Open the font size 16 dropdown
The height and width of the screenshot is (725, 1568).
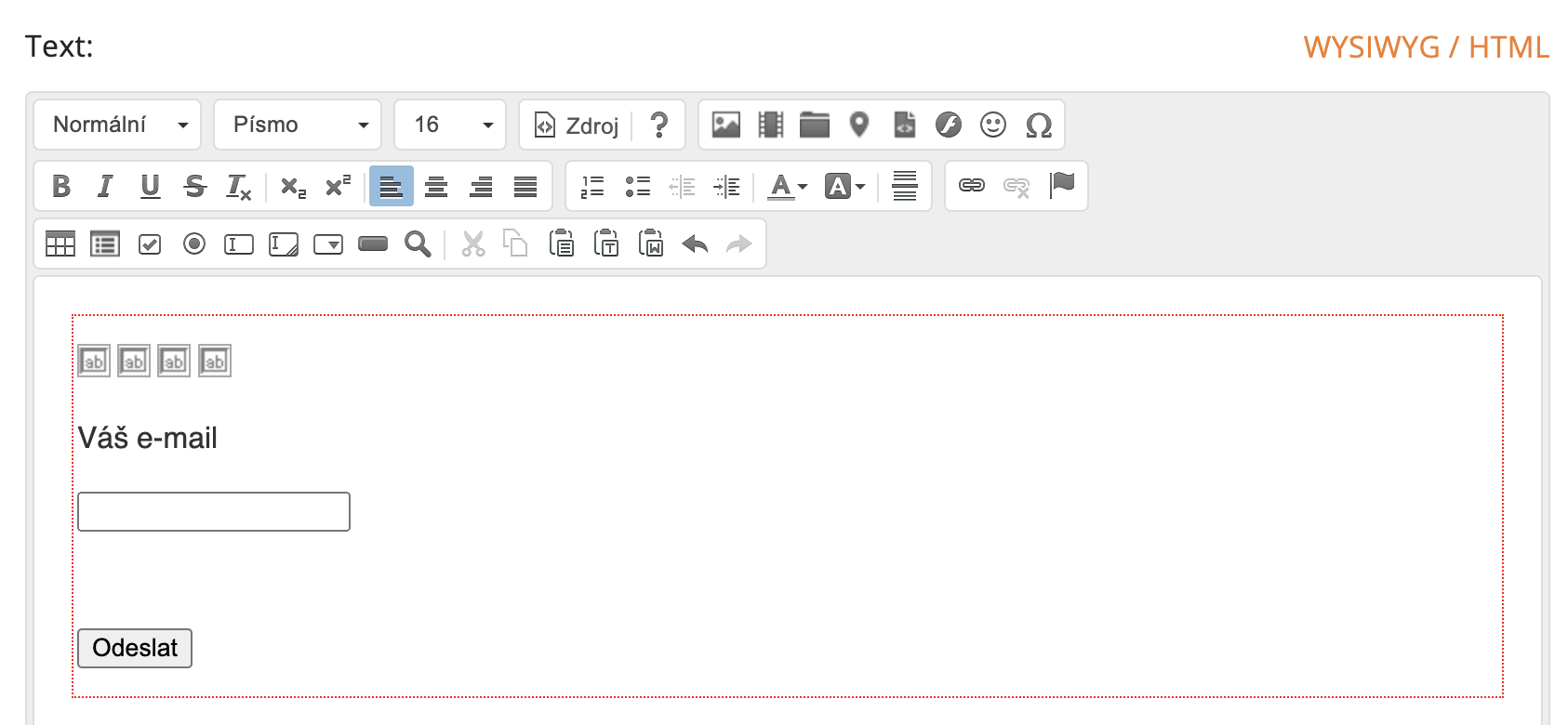click(x=450, y=125)
